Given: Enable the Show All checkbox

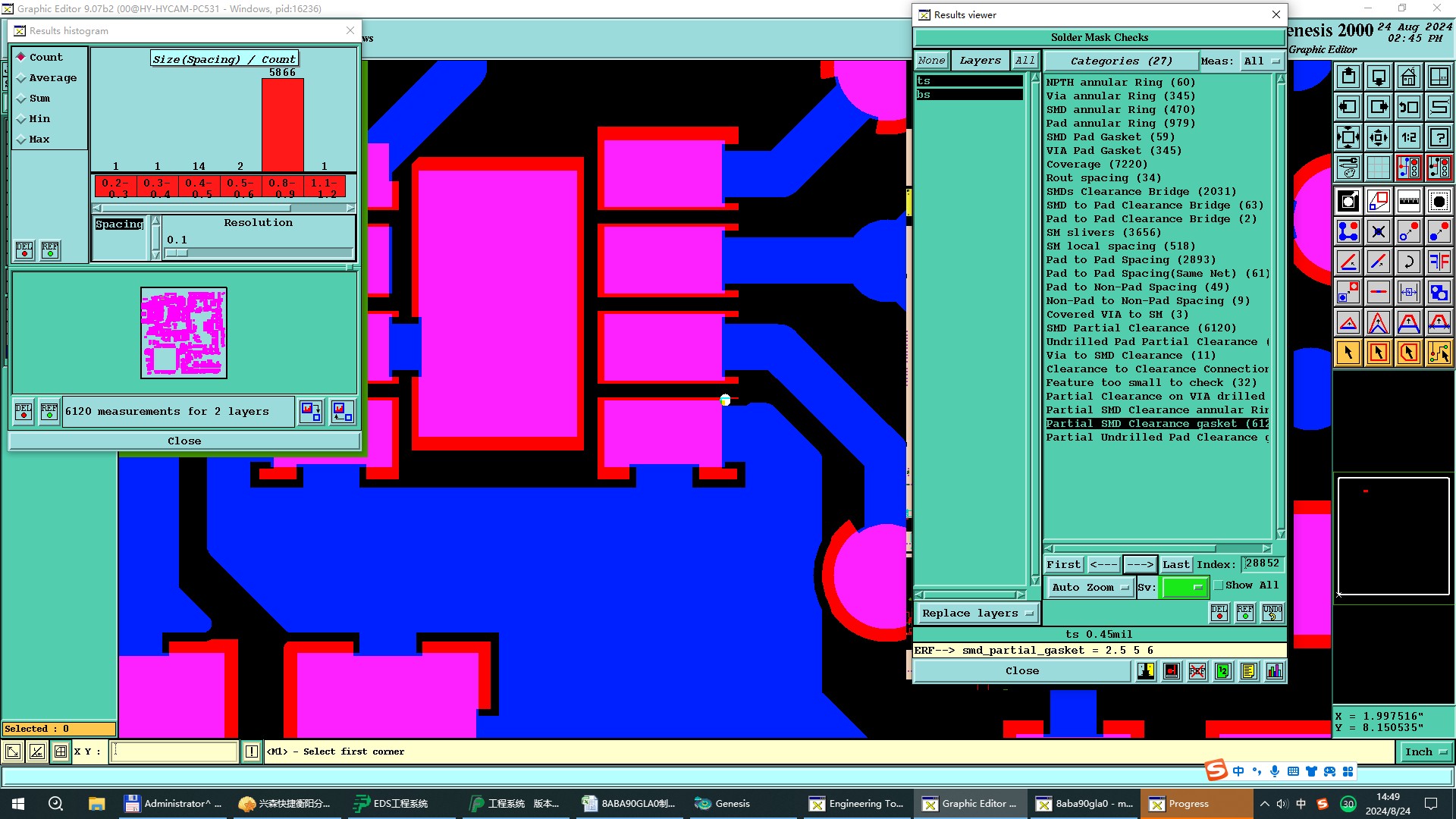Looking at the screenshot, I should (1219, 585).
